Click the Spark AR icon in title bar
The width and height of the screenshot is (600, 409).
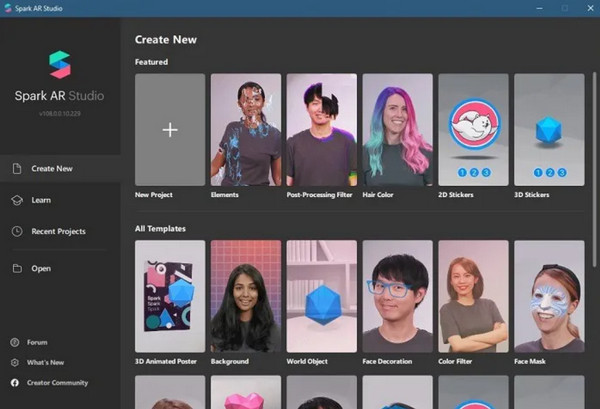[x=8, y=8]
